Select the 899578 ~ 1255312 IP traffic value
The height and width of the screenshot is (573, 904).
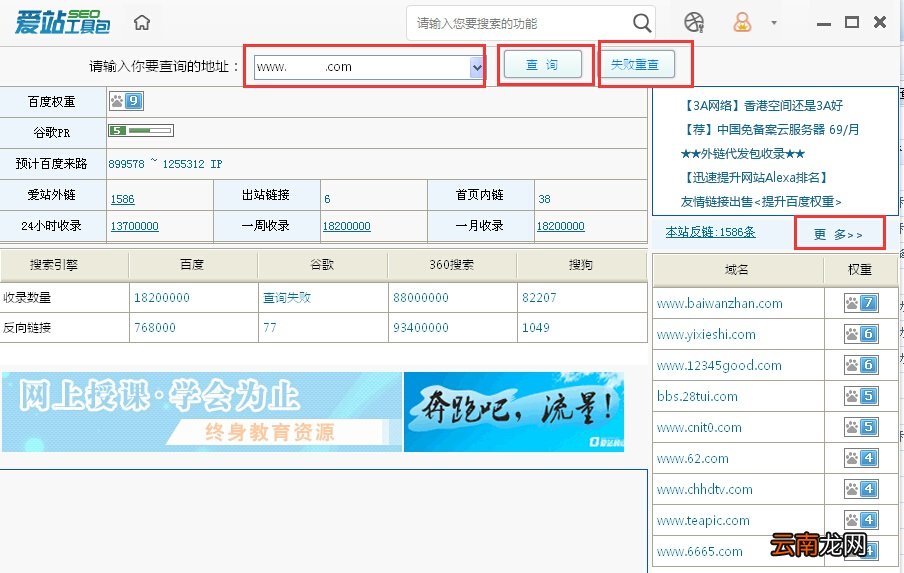pyautogui.click(x=165, y=164)
